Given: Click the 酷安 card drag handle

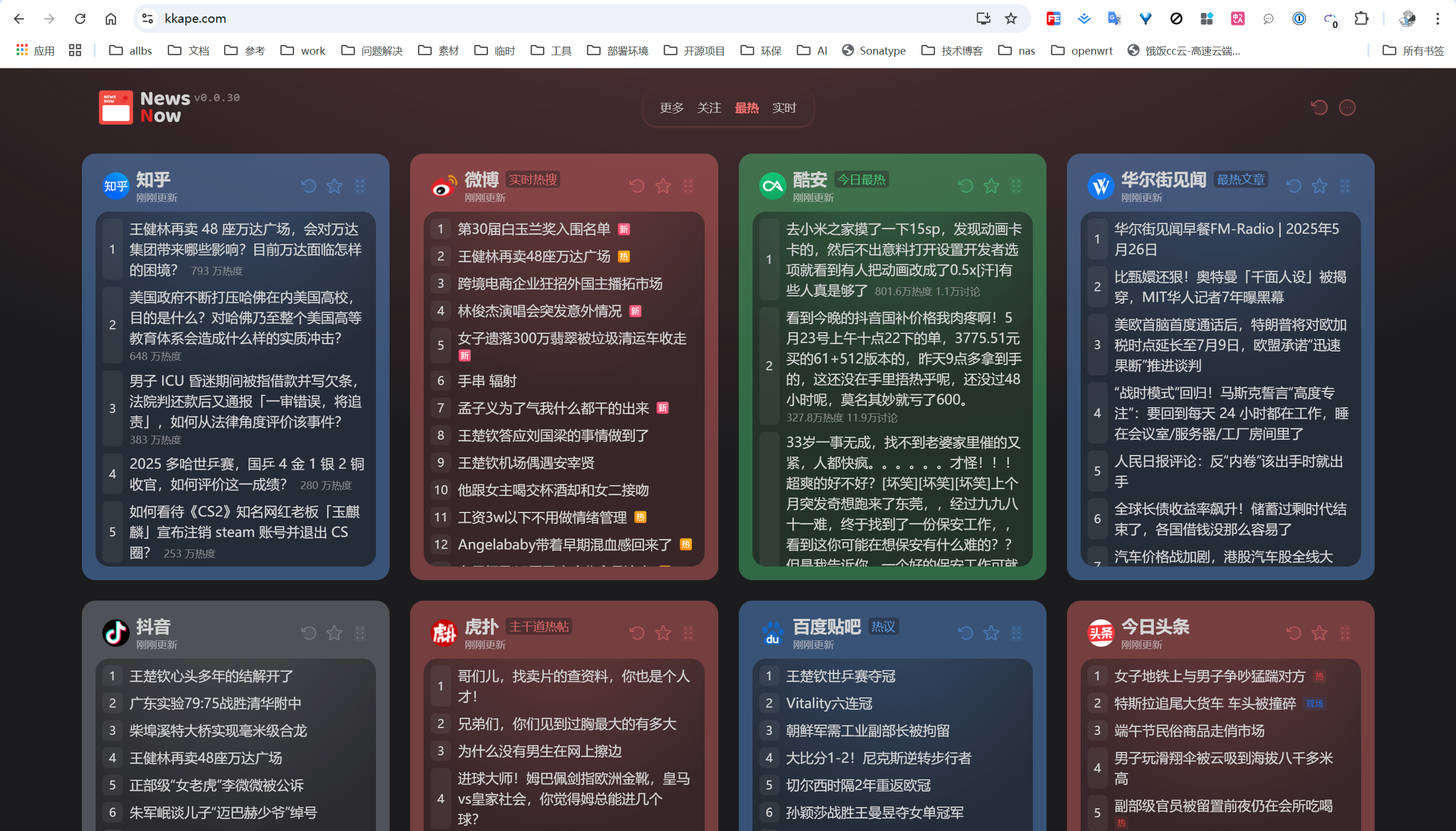Looking at the screenshot, I should [1016, 186].
